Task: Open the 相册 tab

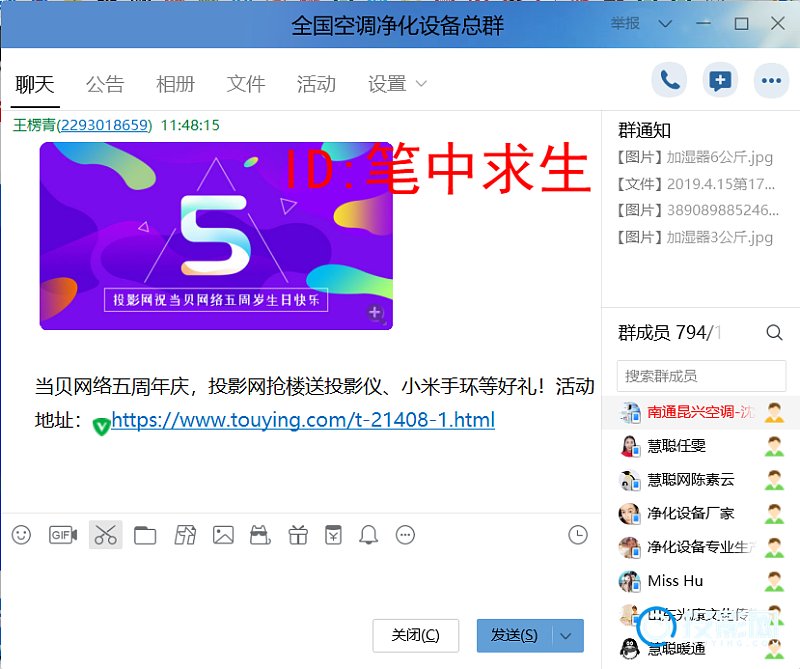Action: pyautogui.click(x=176, y=84)
